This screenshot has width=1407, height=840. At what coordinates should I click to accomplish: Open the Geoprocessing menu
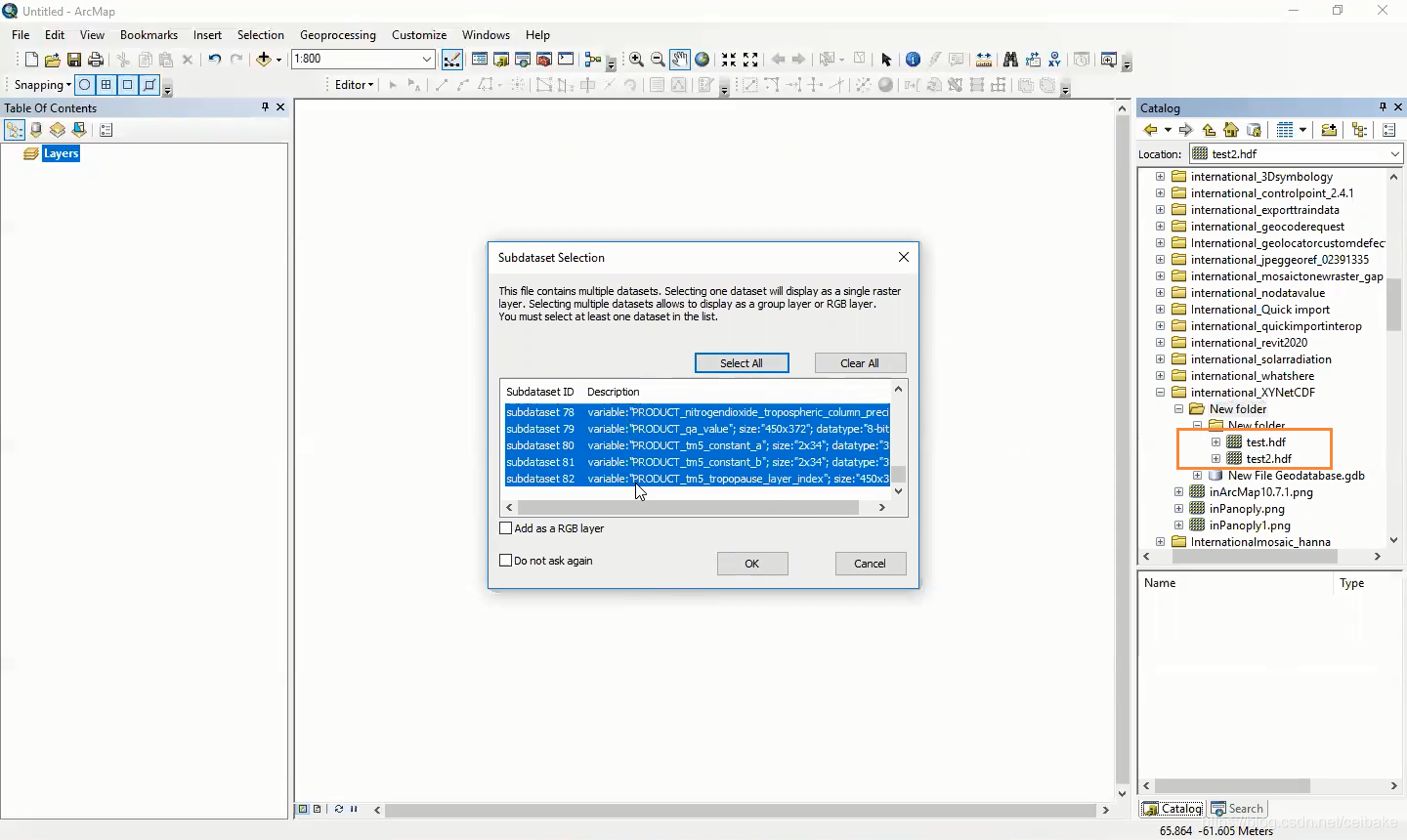tap(337, 34)
